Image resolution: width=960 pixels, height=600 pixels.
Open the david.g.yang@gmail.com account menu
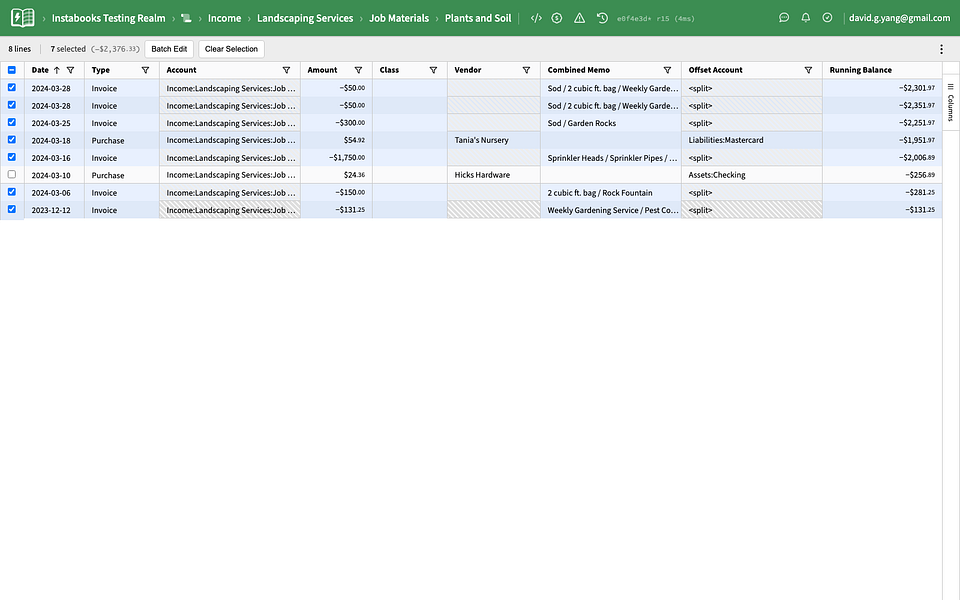click(899, 18)
